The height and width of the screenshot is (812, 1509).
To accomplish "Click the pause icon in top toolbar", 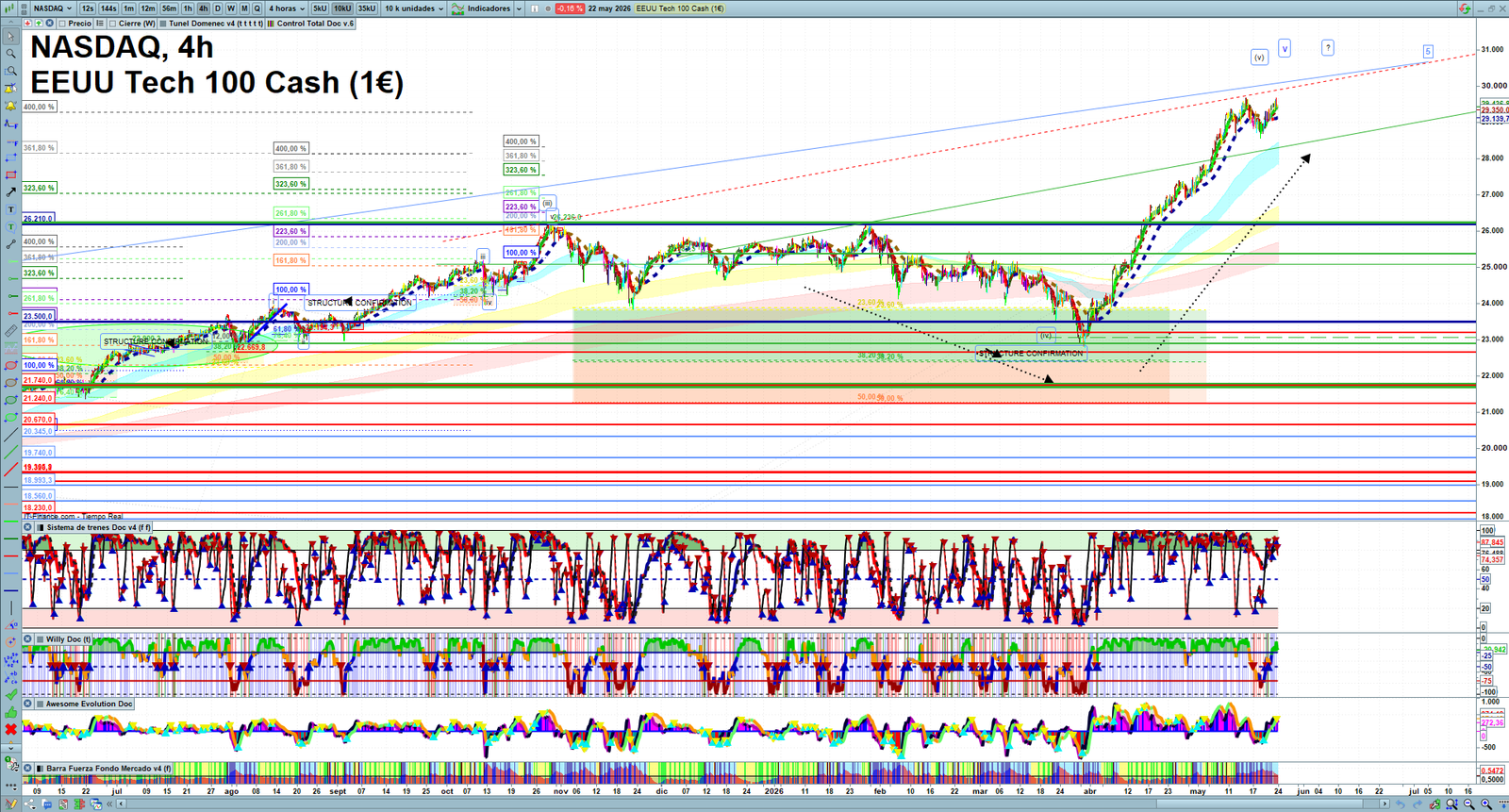I will tap(535, 8).
